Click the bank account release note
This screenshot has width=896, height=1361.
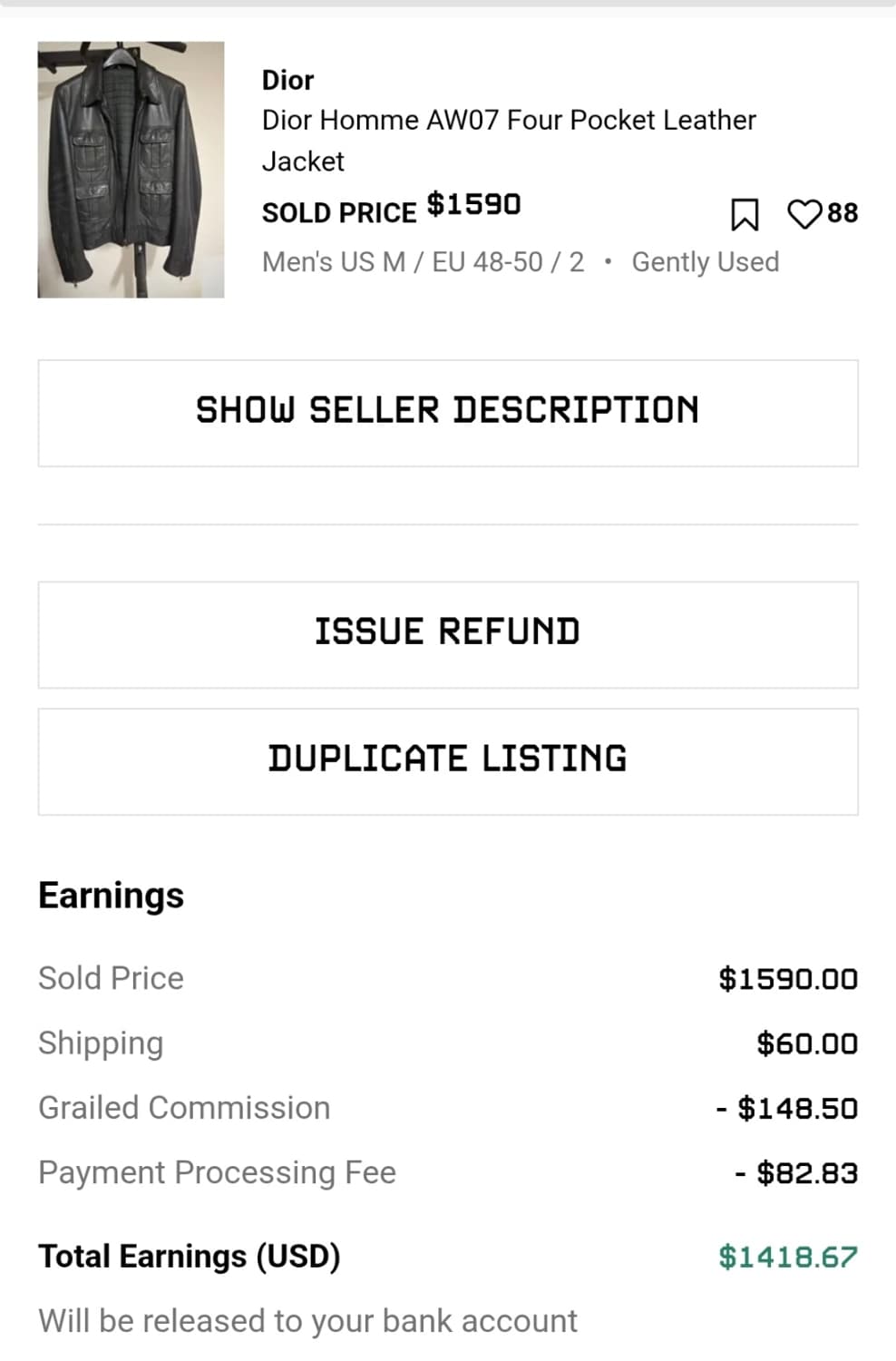[307, 1321]
